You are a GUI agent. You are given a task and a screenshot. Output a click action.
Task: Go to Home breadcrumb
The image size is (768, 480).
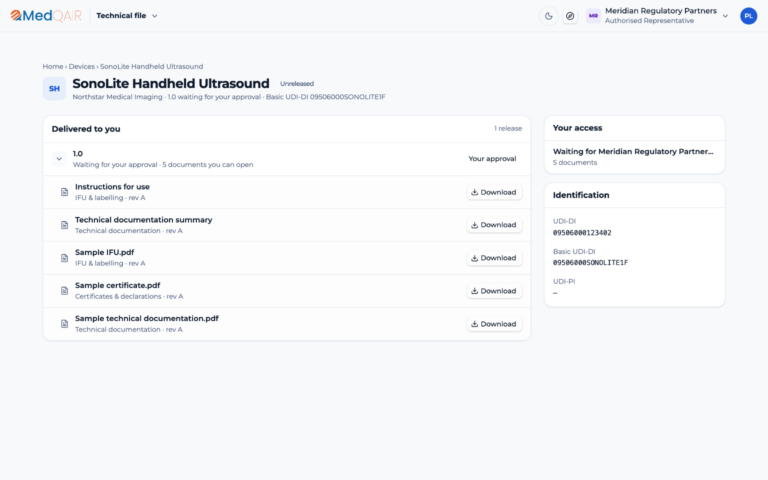53,67
